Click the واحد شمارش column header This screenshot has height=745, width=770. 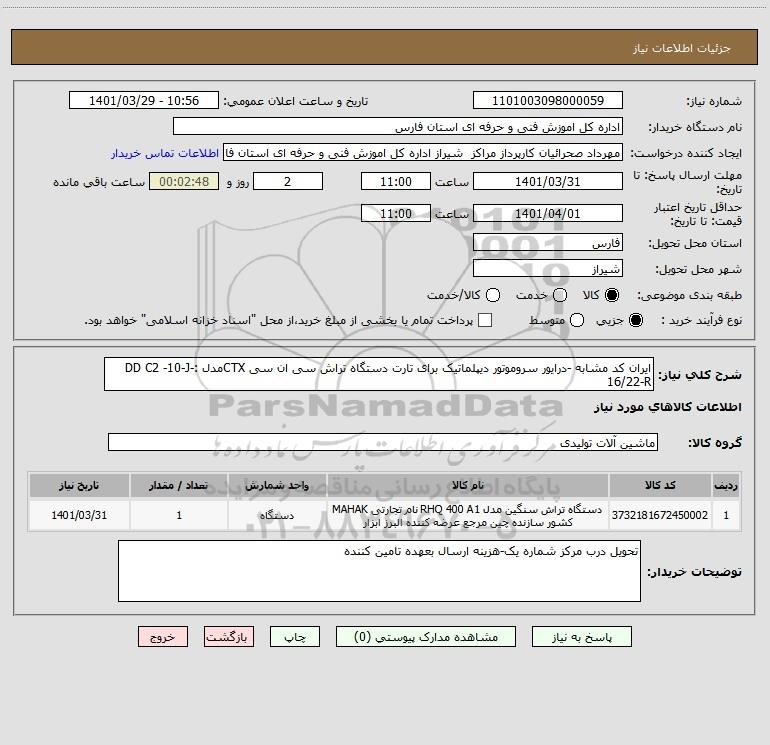(x=277, y=485)
